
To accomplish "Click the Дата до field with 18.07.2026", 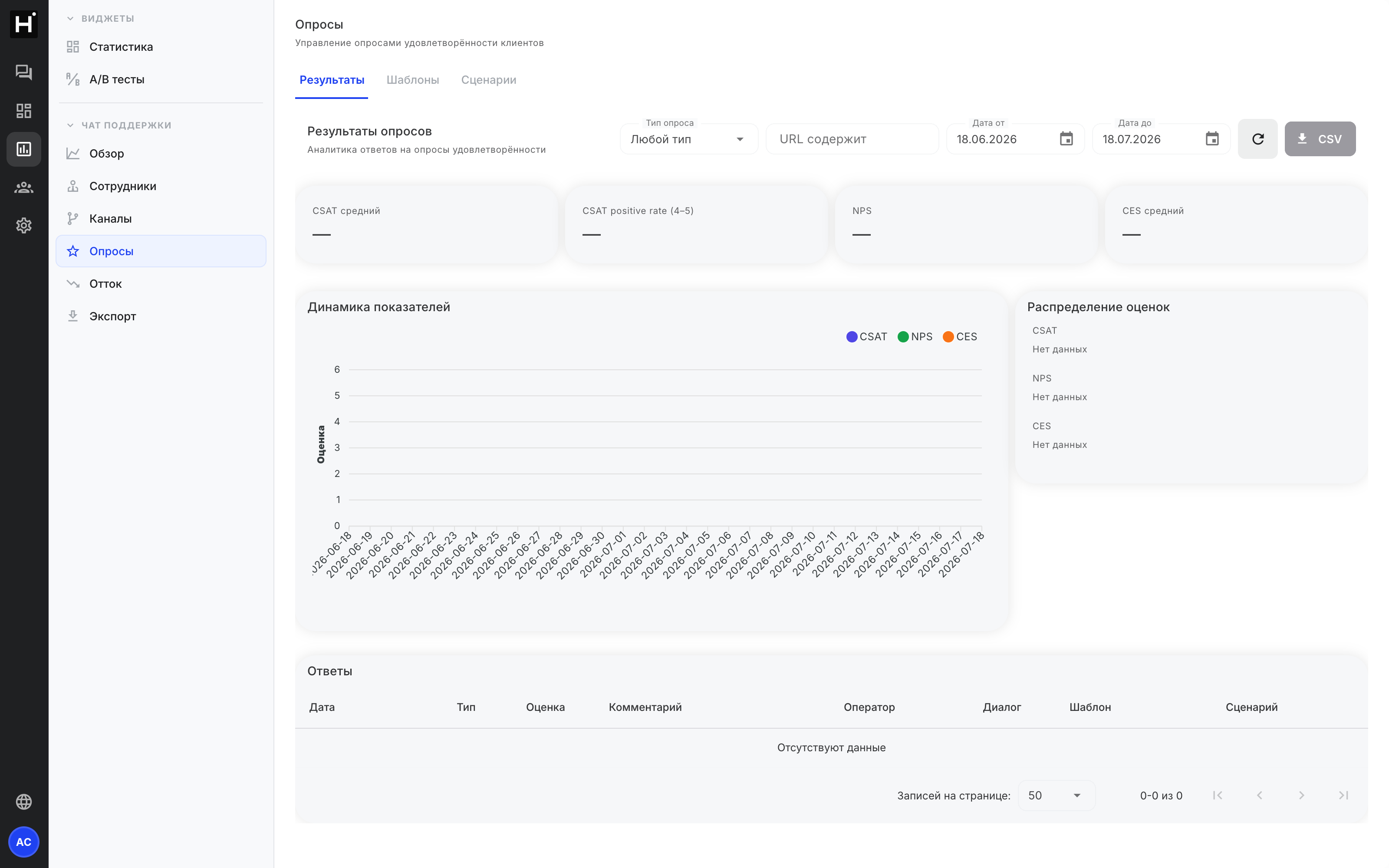I will click(1161, 139).
